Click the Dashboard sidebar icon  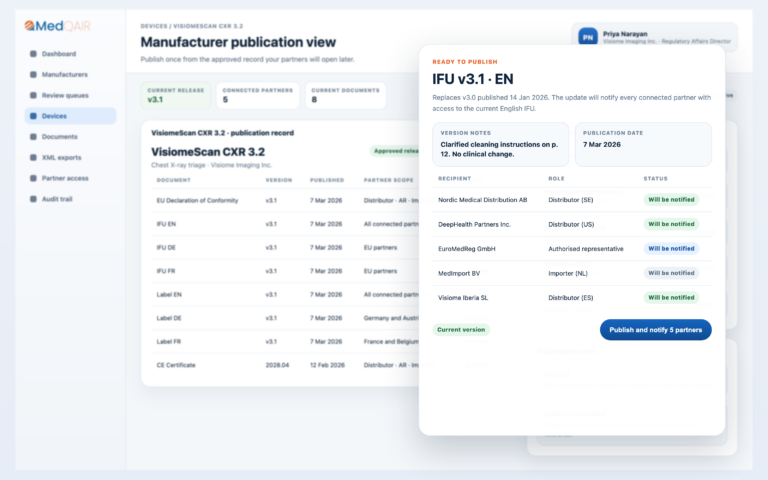pyautogui.click(x=33, y=54)
